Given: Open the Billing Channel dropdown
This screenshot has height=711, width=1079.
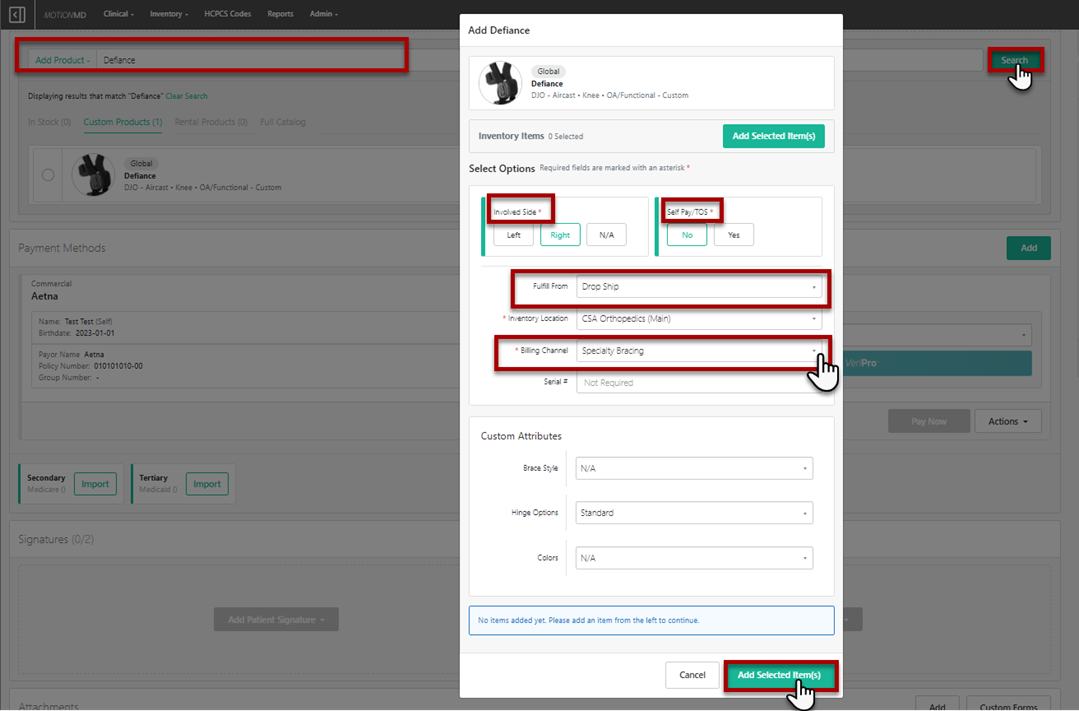Looking at the screenshot, I should click(x=698, y=351).
